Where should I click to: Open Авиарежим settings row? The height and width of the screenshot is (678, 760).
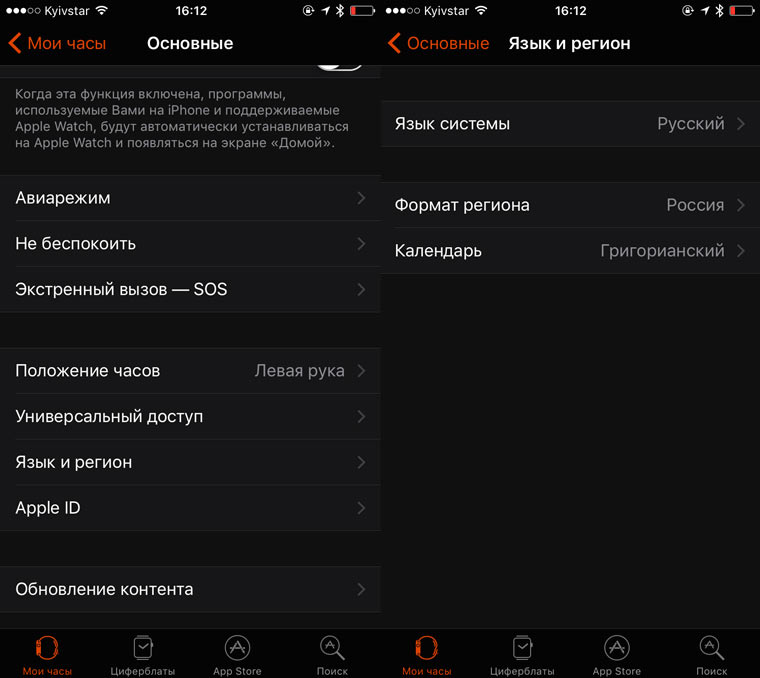pyautogui.click(x=190, y=198)
